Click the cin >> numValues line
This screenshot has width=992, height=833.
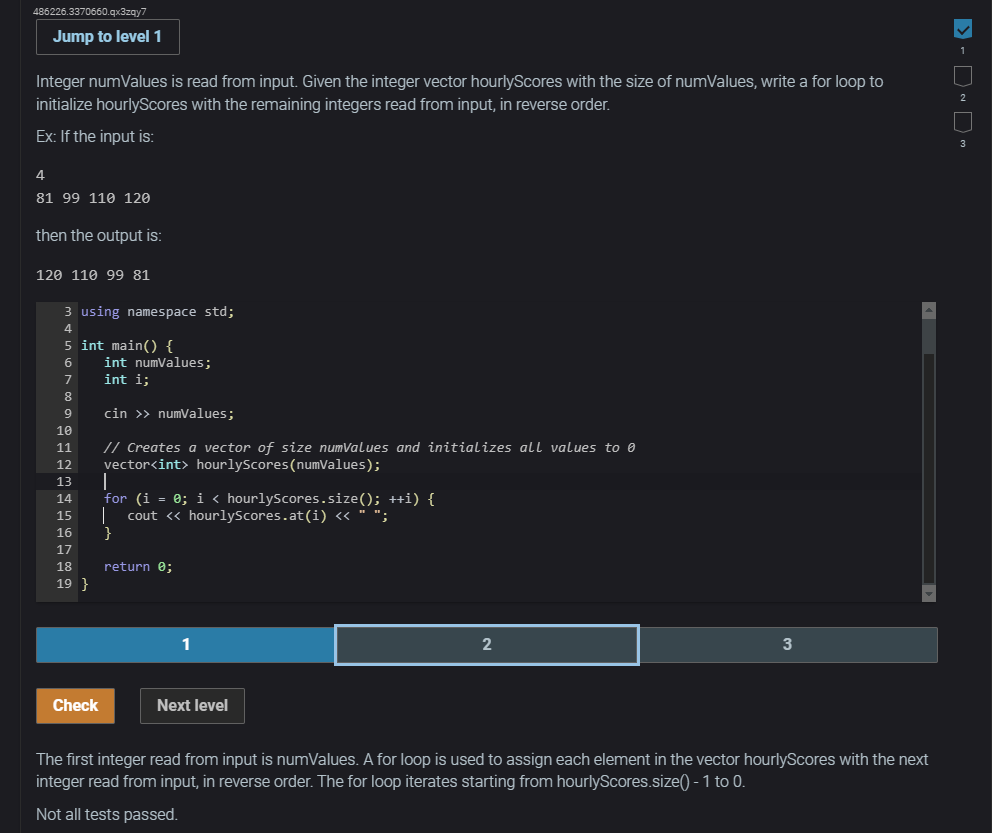click(x=169, y=414)
